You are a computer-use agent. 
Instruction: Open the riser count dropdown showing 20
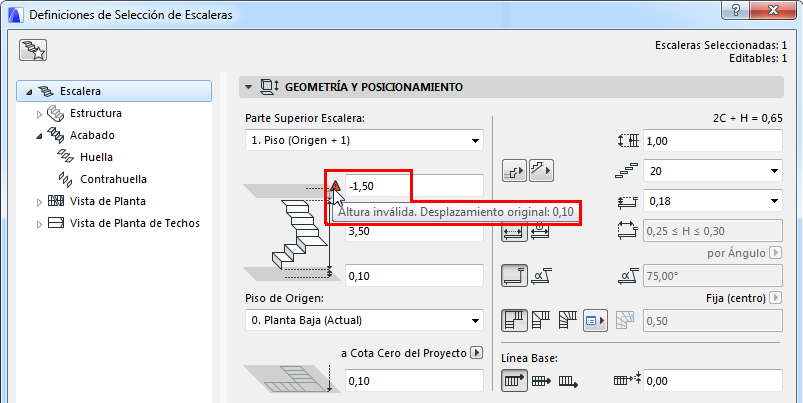pyautogui.click(x=713, y=171)
